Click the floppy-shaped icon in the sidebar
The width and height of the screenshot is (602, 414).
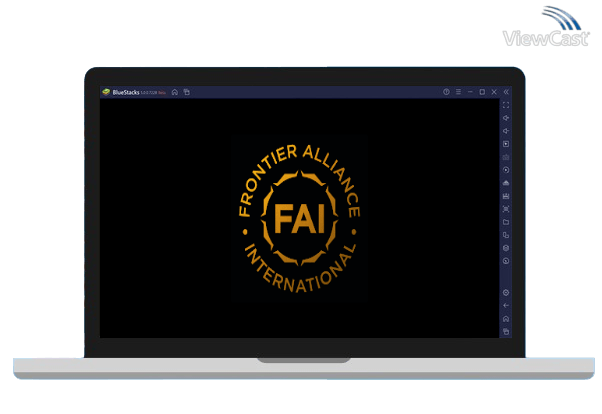(506, 196)
